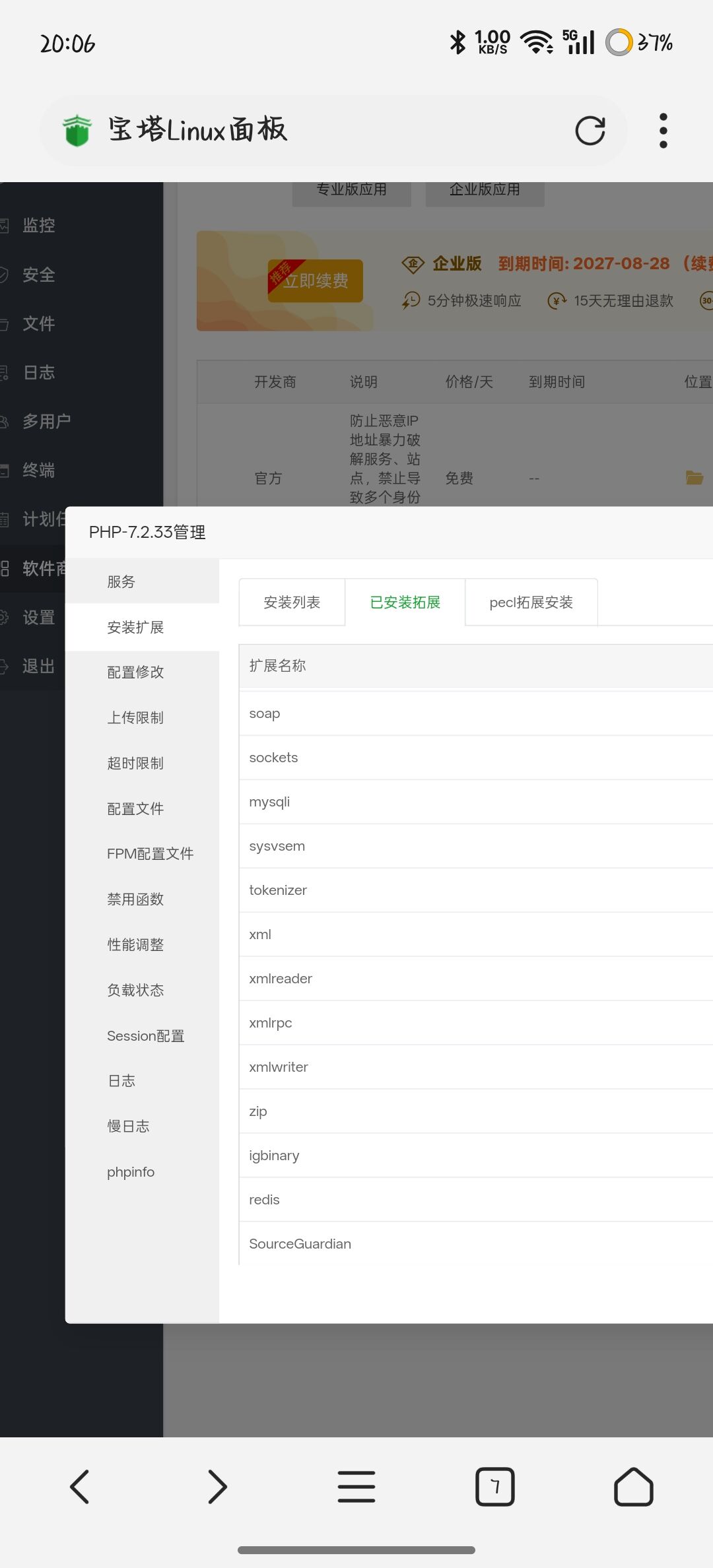Open the folder icon in the 官方 row

click(x=695, y=478)
